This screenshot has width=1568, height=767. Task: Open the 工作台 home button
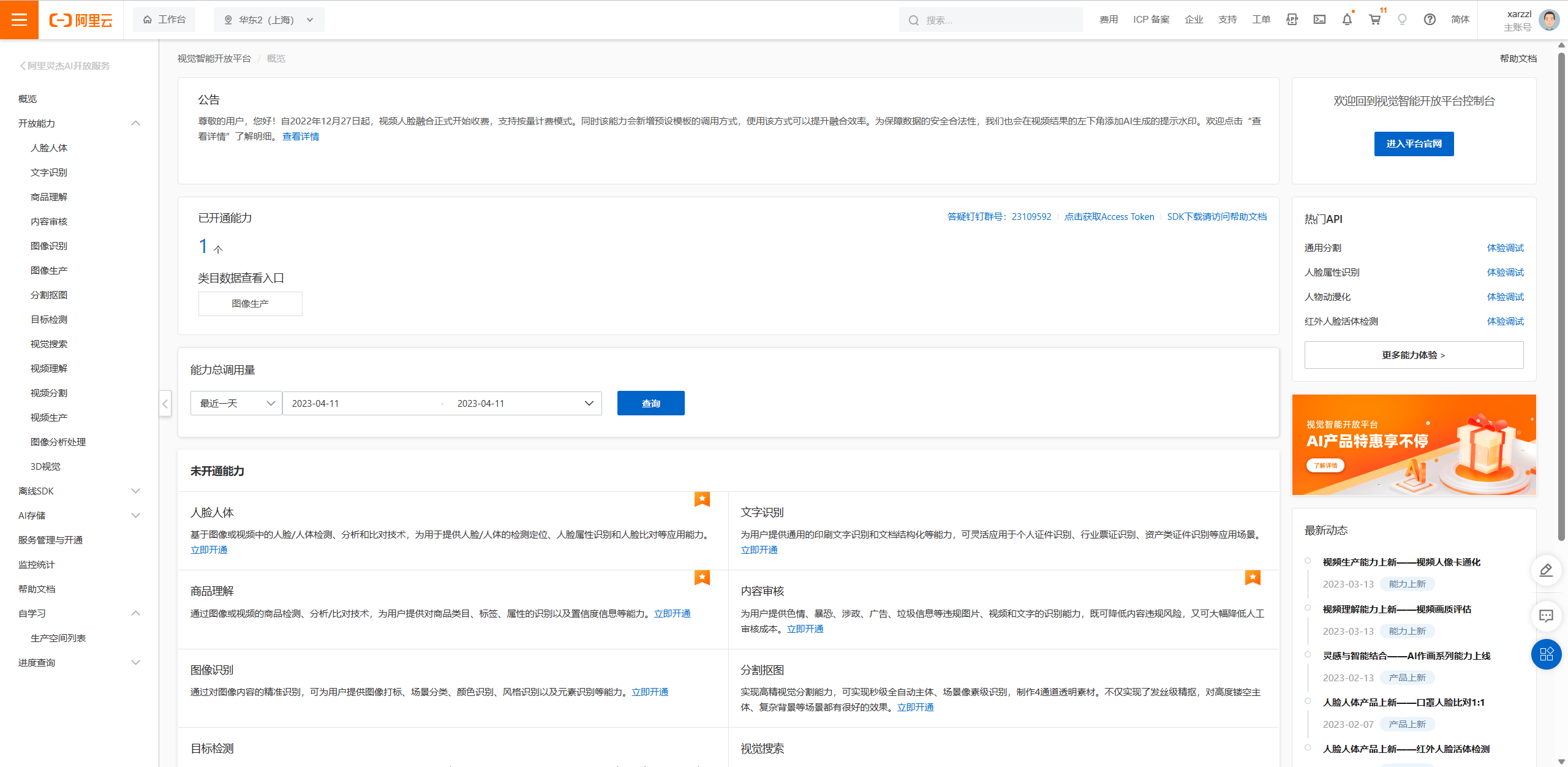coord(164,20)
